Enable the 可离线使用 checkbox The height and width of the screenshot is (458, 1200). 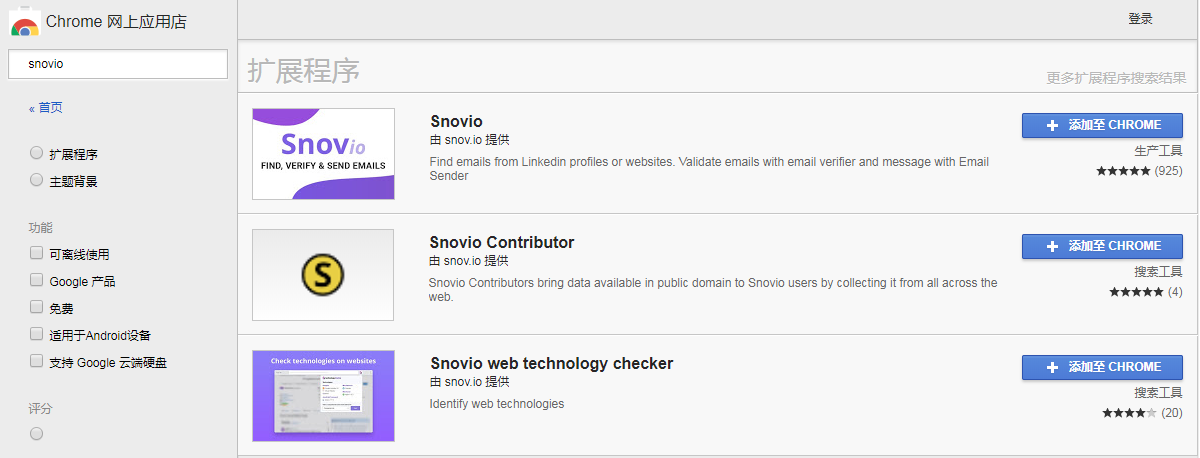[x=37, y=254]
